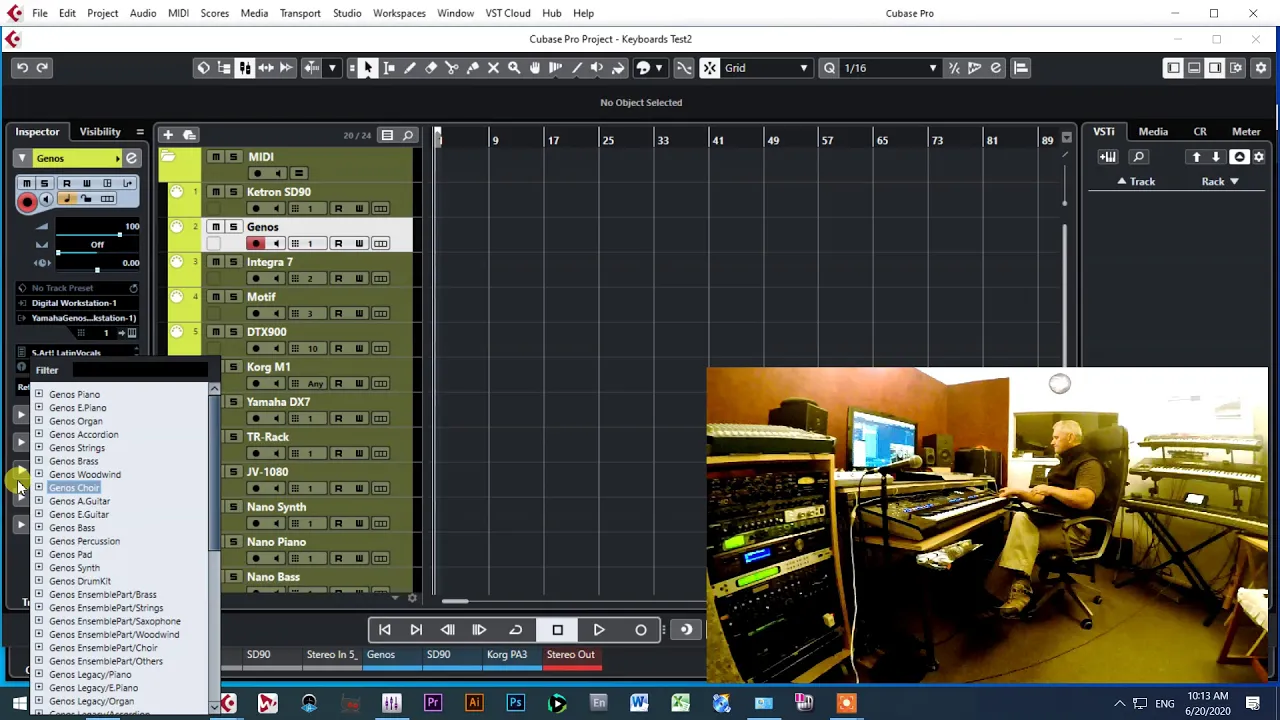Toggle the Cycle loop transport button
Screen dimensions: 1280x720
(516, 630)
